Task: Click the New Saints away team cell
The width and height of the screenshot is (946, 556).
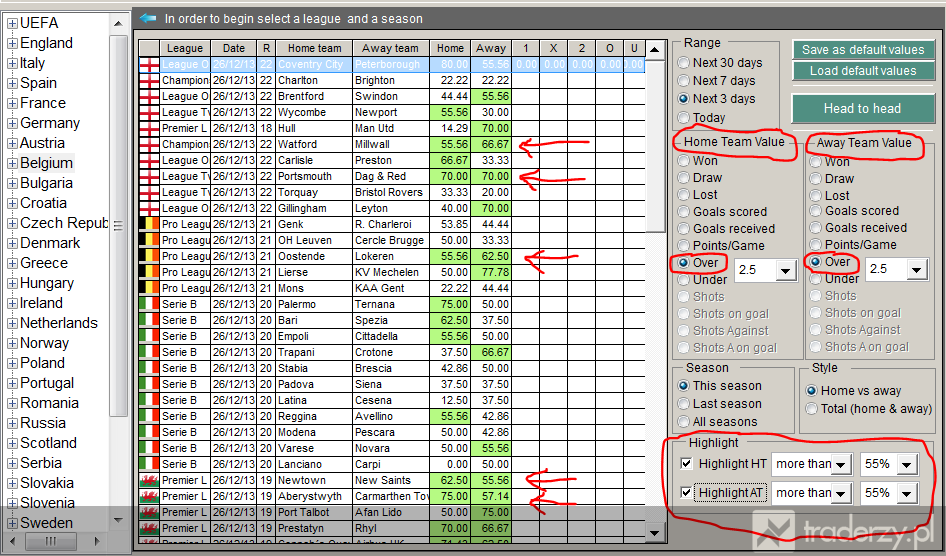Action: [x=391, y=480]
